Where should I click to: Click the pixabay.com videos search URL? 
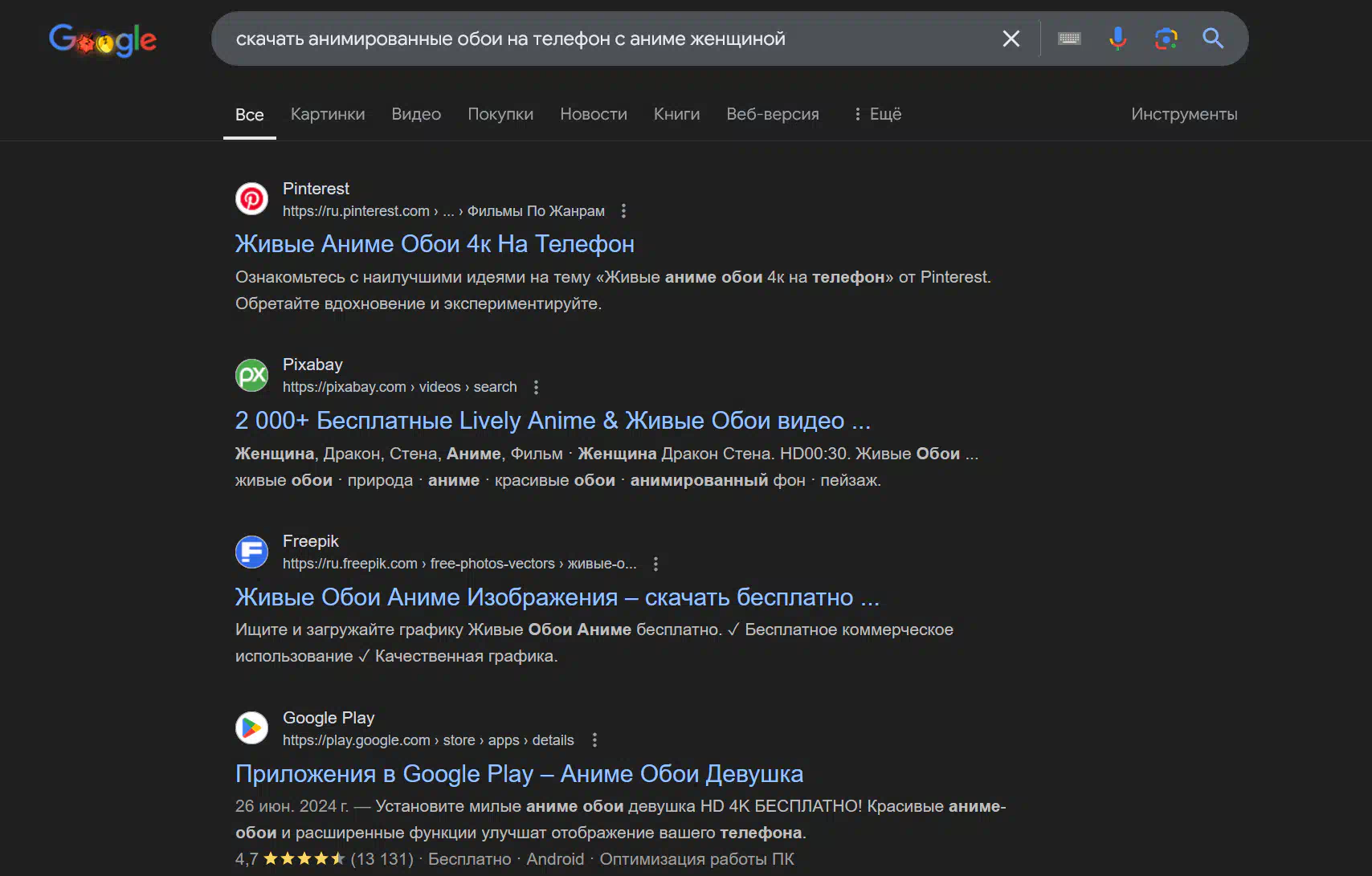coord(399,387)
